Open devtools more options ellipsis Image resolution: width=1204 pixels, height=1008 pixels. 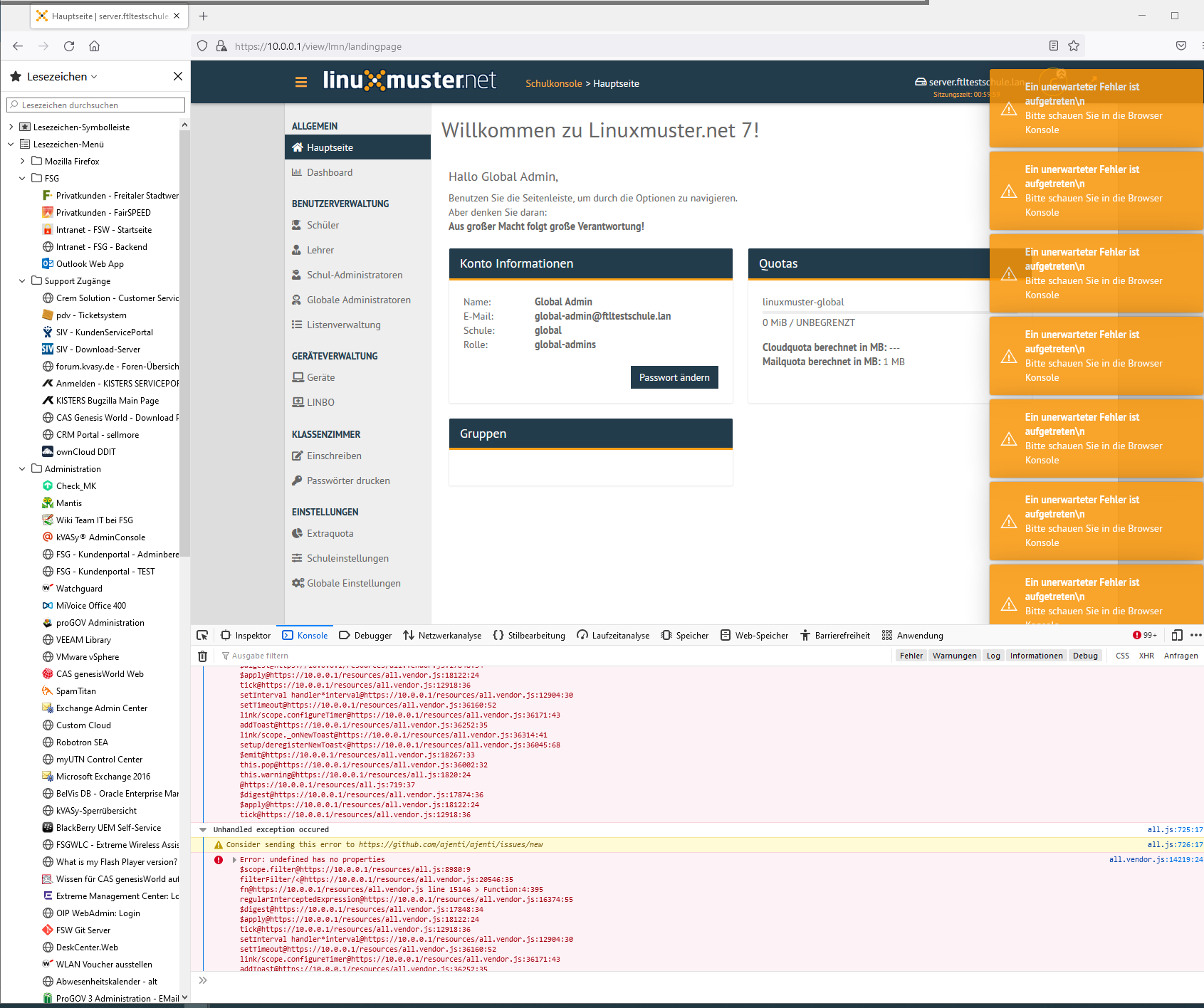pyautogui.click(x=1195, y=636)
